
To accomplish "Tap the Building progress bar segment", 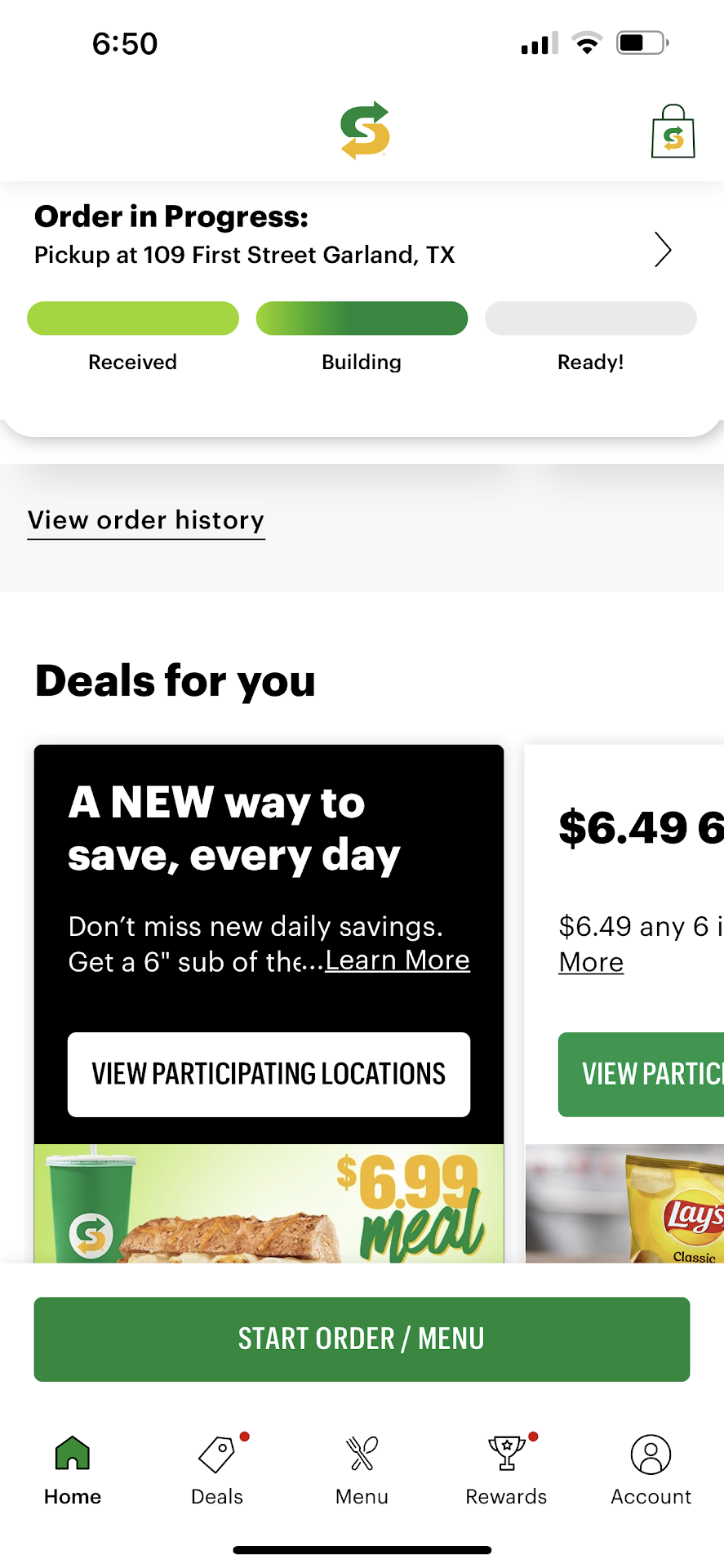I will tap(362, 318).
